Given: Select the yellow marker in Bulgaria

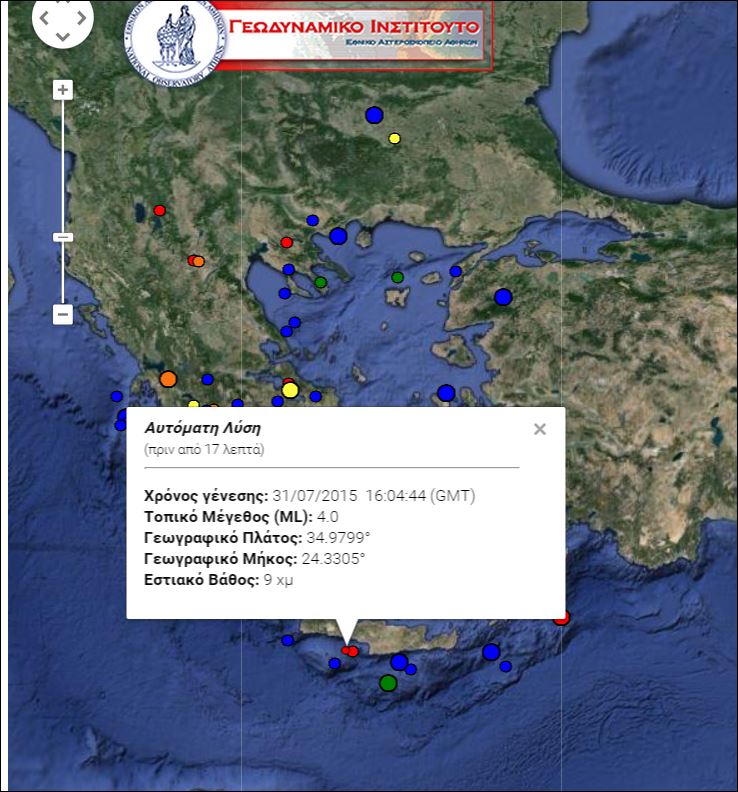Looking at the screenshot, I should point(395,138).
